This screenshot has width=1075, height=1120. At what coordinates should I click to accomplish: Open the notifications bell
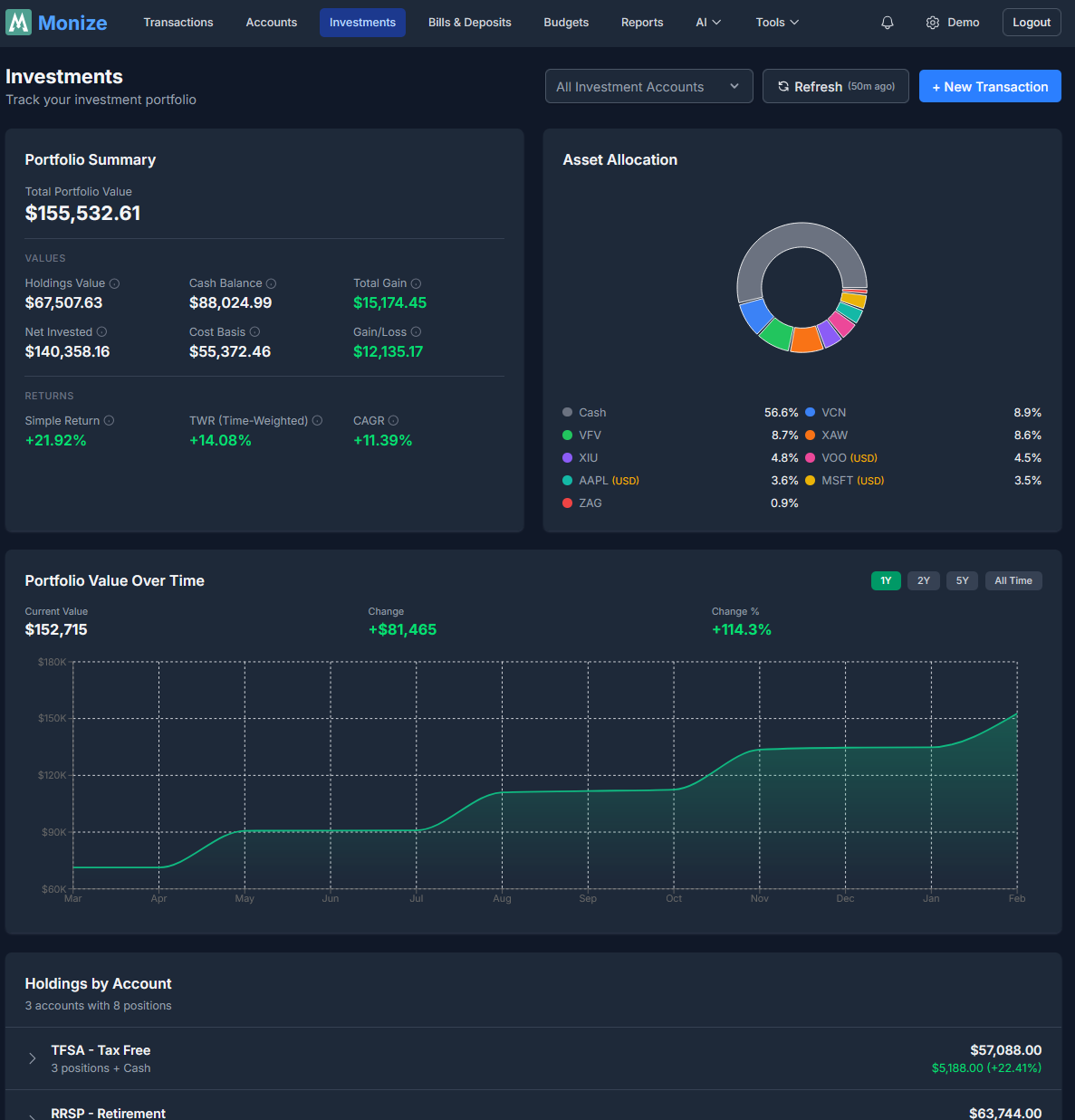[x=888, y=23]
